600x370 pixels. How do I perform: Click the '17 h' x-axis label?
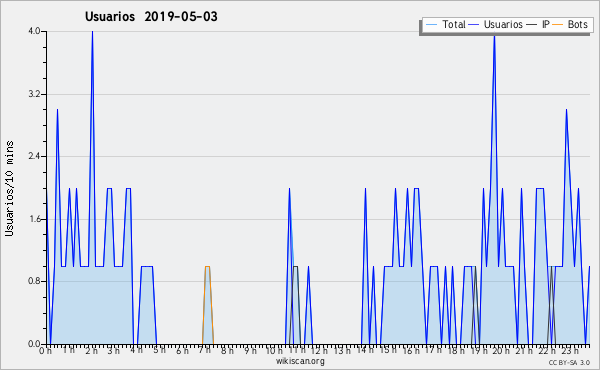(433, 350)
